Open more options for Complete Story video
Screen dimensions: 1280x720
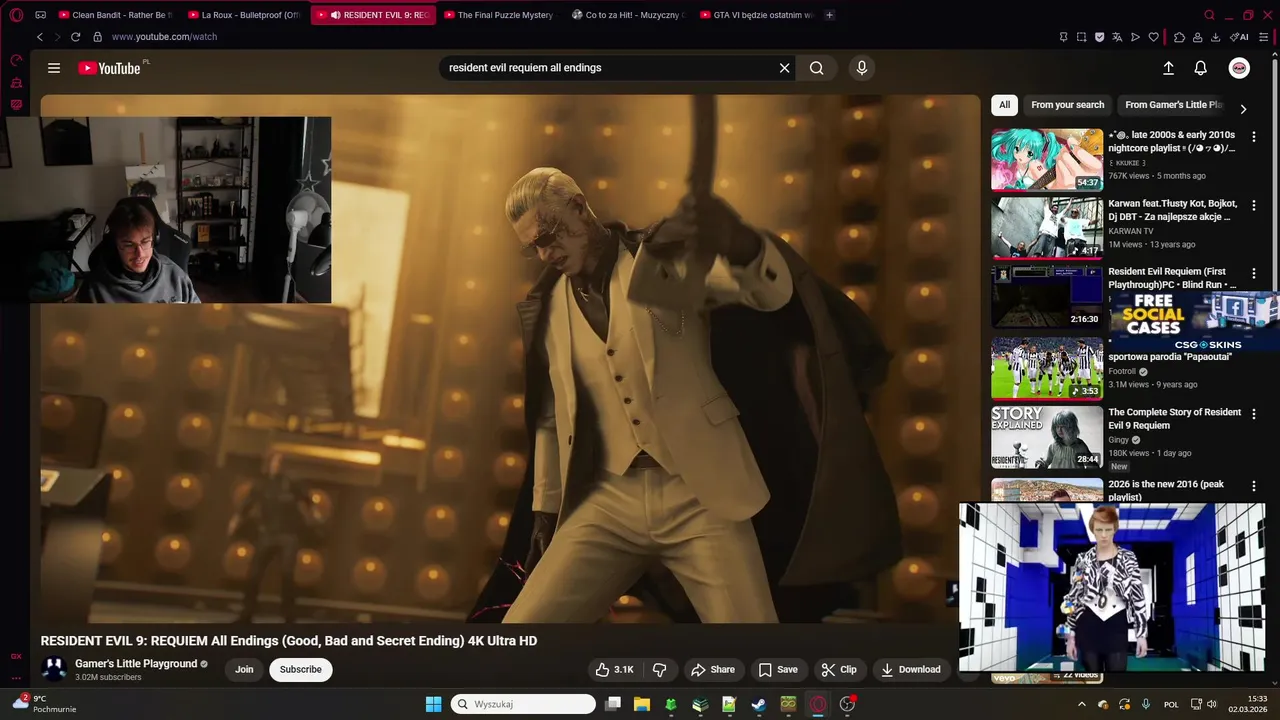tap(1254, 412)
